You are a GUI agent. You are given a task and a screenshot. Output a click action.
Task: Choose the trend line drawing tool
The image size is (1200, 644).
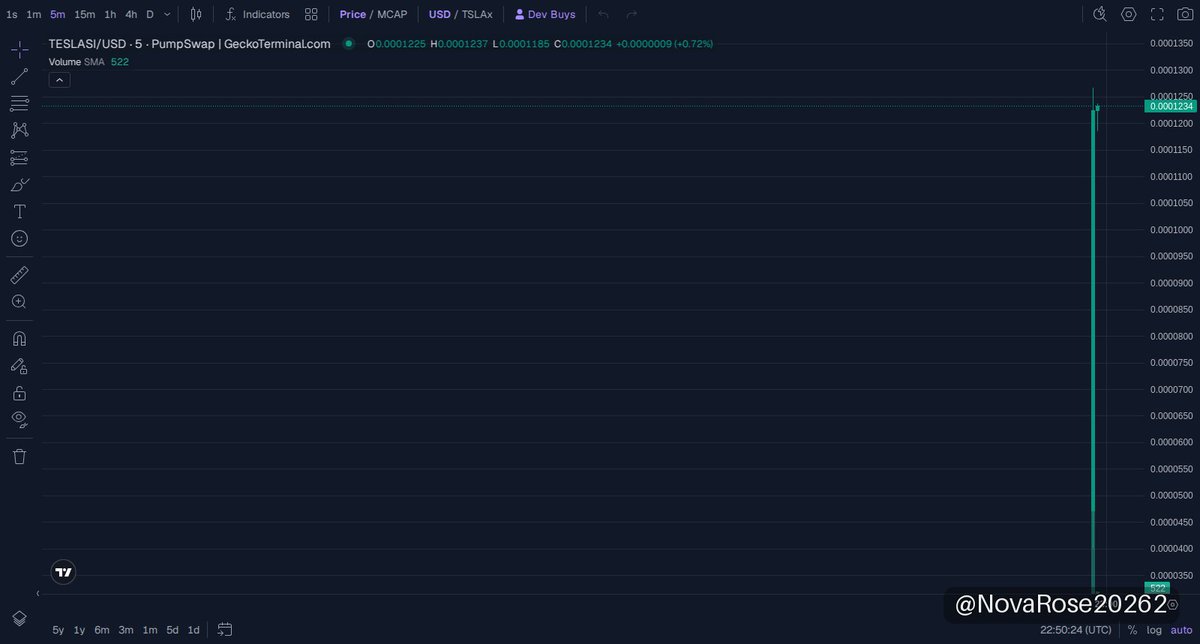(x=20, y=77)
